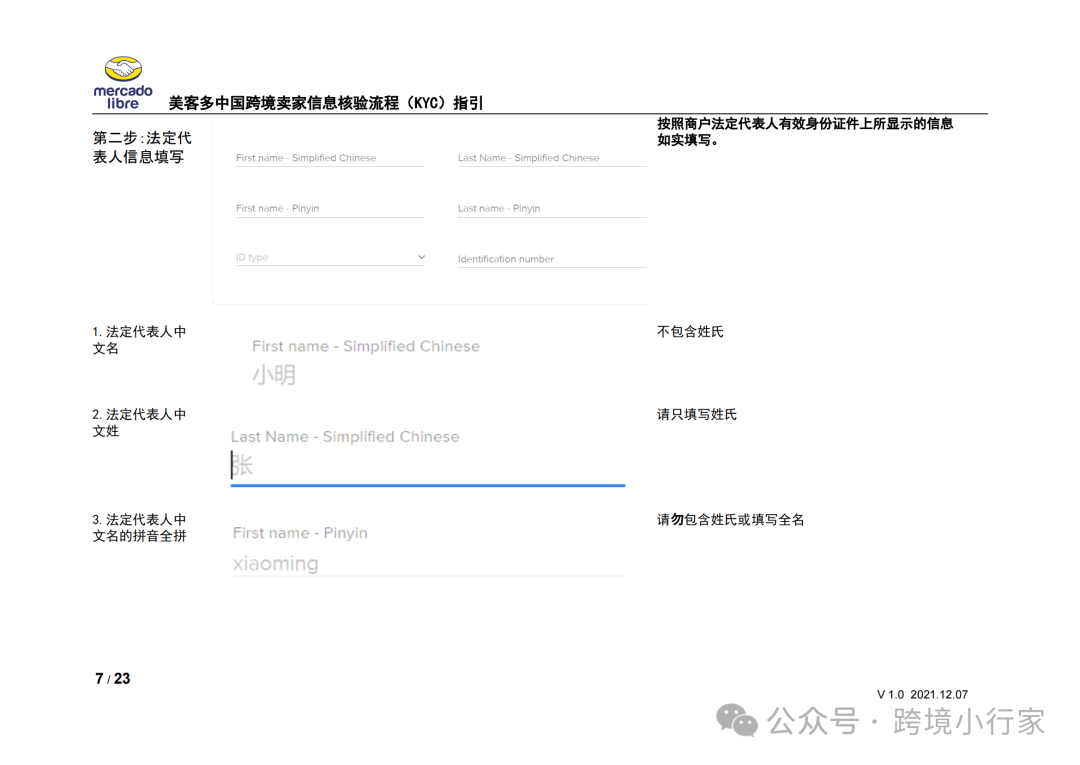Click the 小明 first name example
1080x765 pixels.
(271, 374)
